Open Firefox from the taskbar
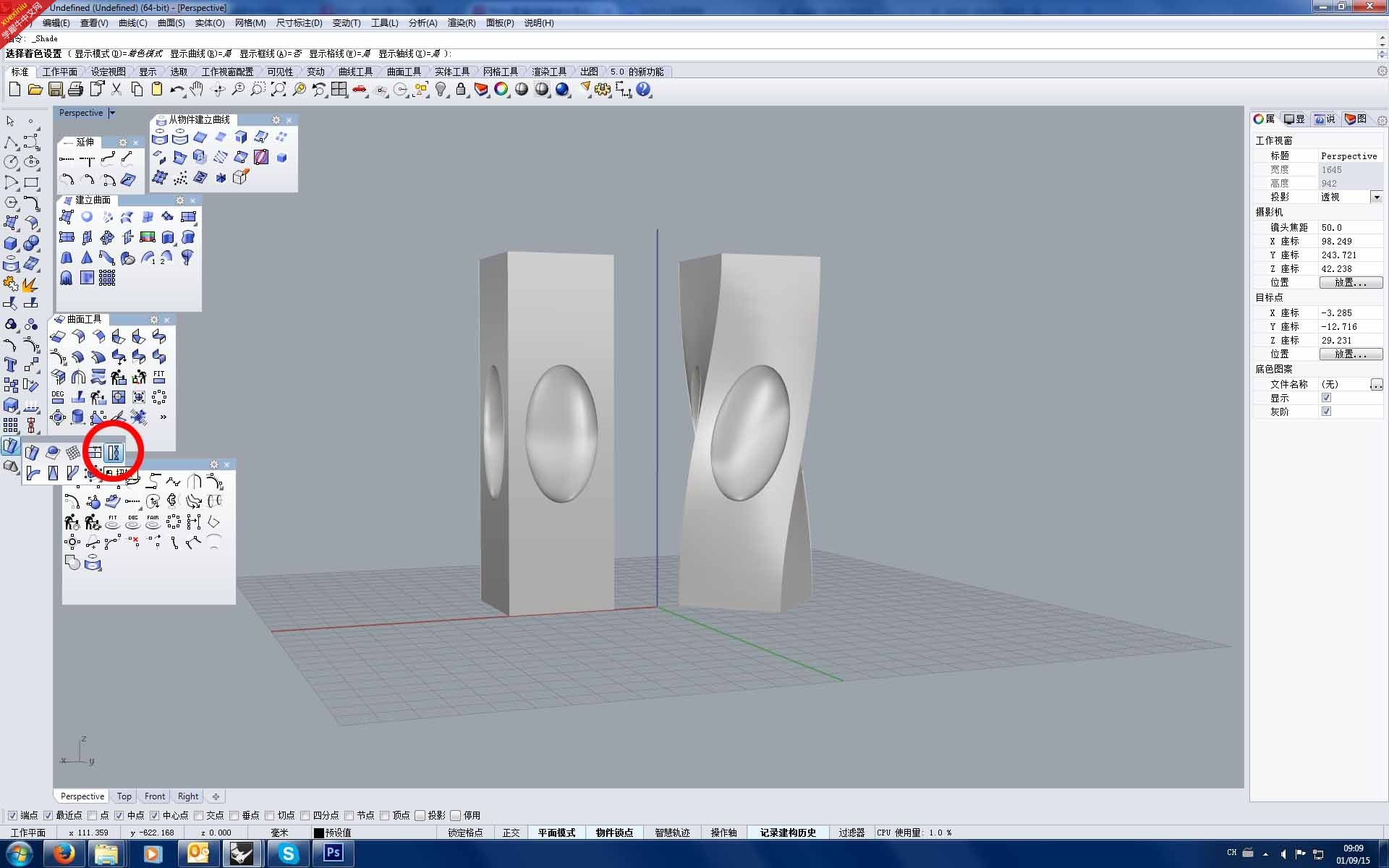This screenshot has height=868, width=1389. point(64,854)
